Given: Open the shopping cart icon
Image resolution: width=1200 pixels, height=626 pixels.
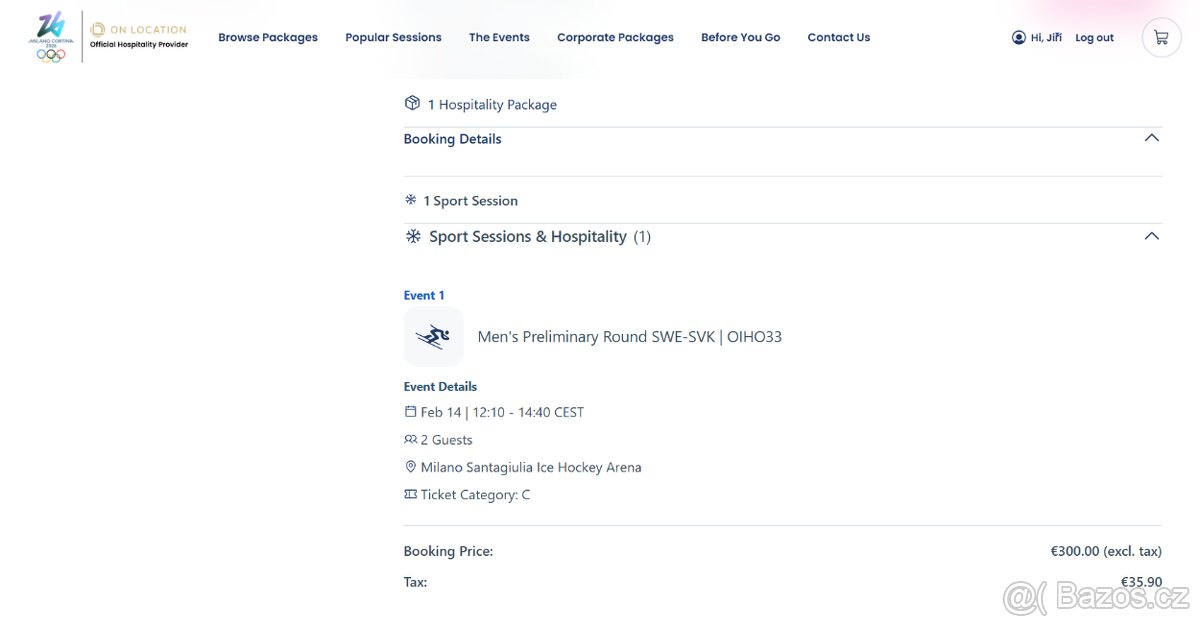Looking at the screenshot, I should coord(1161,38).
